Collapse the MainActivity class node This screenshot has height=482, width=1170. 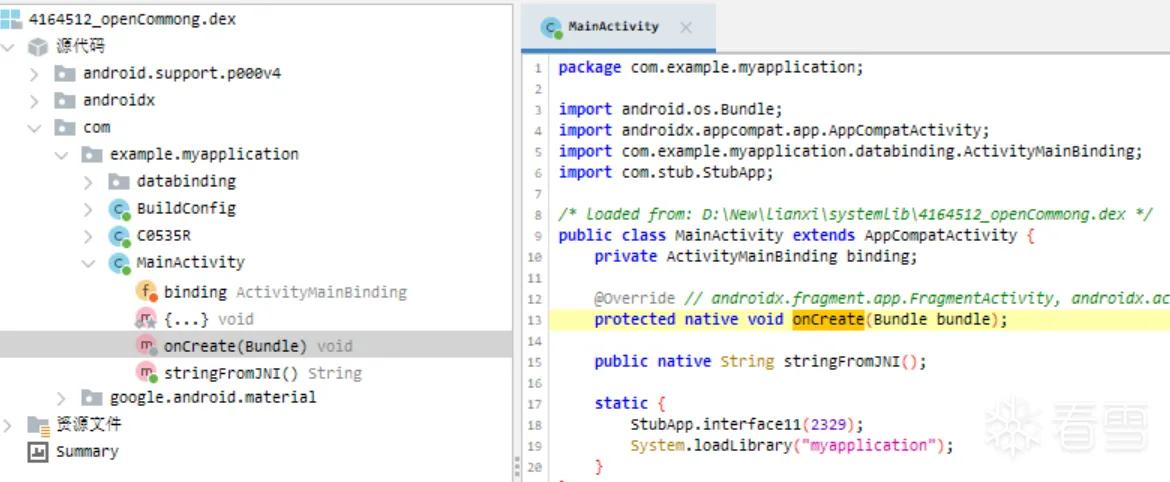point(89,263)
